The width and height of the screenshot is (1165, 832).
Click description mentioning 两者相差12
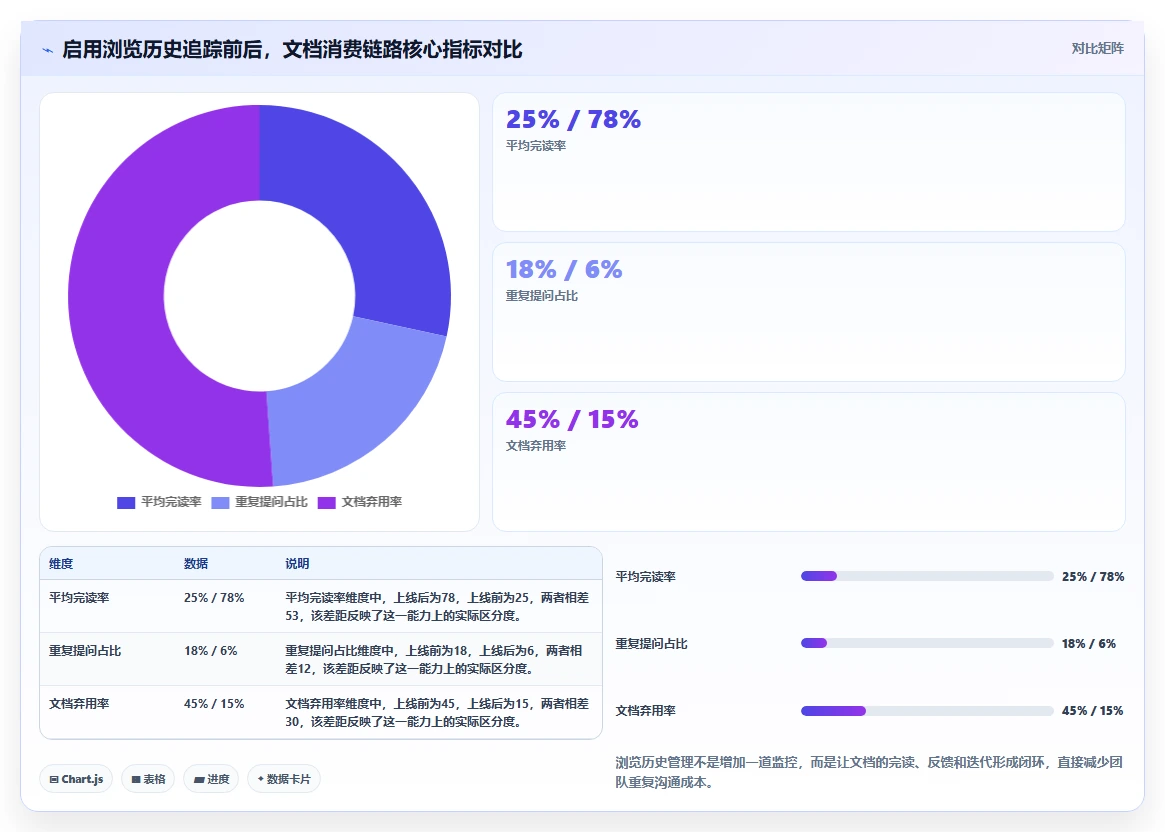tap(434, 660)
